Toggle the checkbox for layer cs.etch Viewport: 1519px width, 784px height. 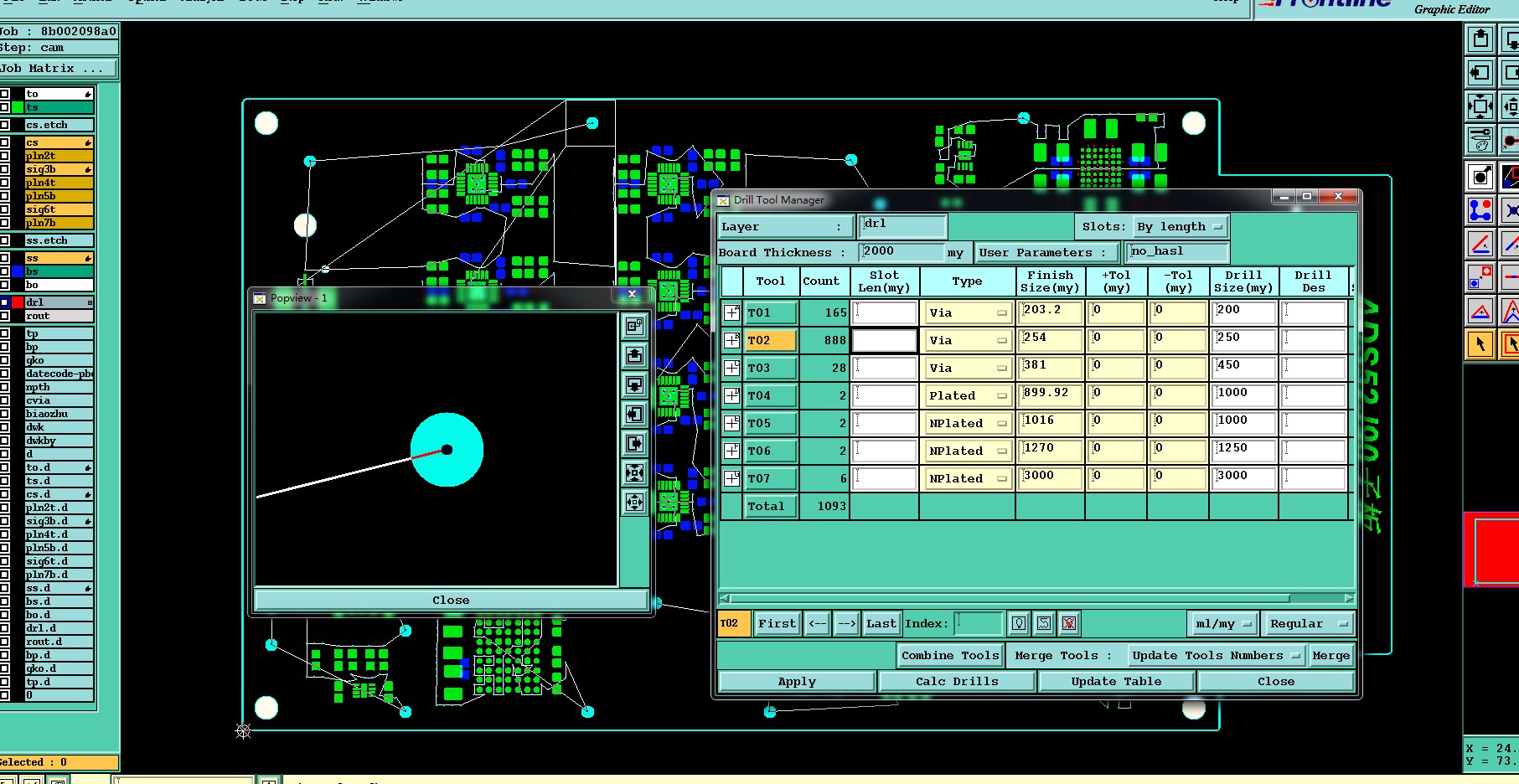(4, 125)
